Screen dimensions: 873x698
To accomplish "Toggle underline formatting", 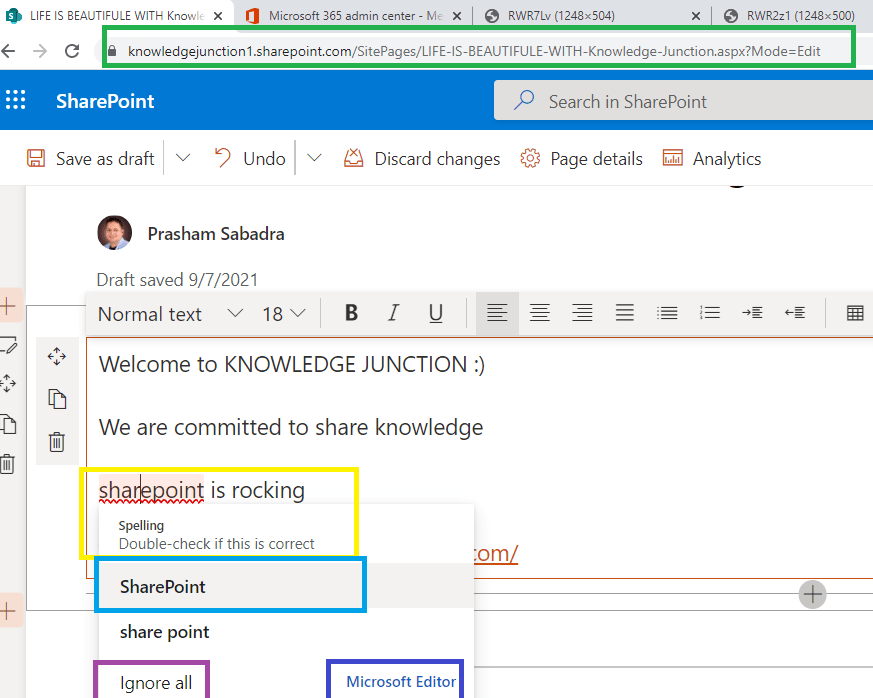I will pyautogui.click(x=436, y=313).
